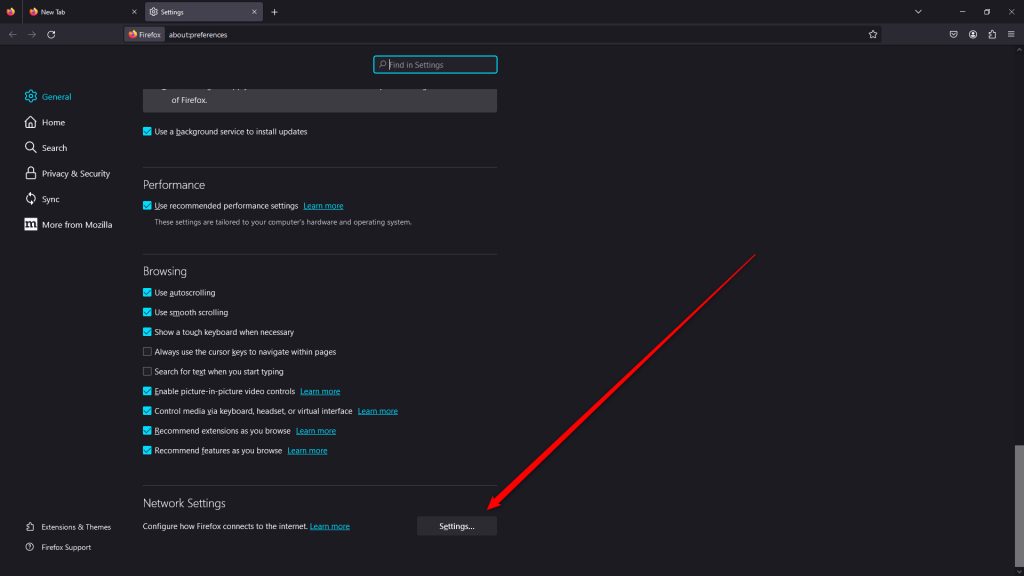Image resolution: width=1024 pixels, height=576 pixels.
Task: Open the Network Settings dialog
Action: point(456,525)
